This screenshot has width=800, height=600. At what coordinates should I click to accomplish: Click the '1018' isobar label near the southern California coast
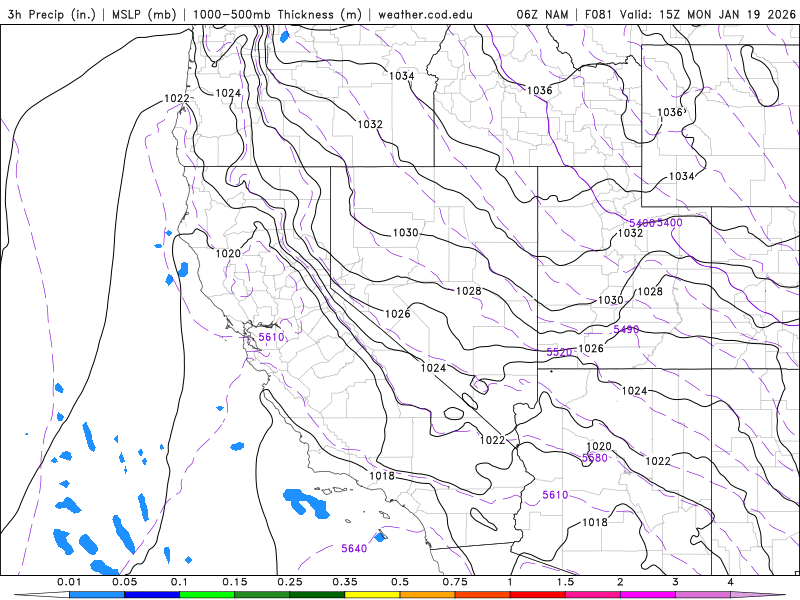pyautogui.click(x=382, y=476)
